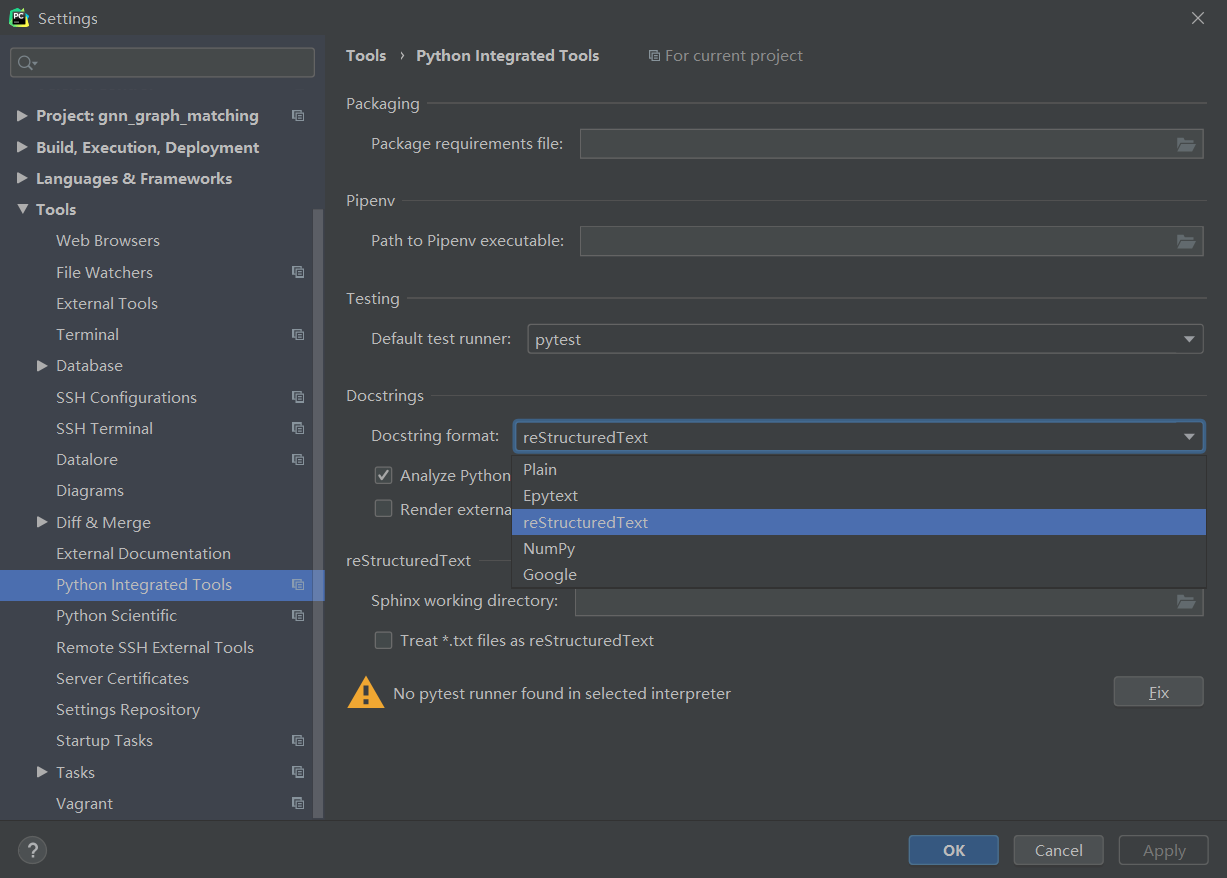The width and height of the screenshot is (1227, 878).
Task: Click 'No pytest runner found' warning text
Action: (562, 693)
